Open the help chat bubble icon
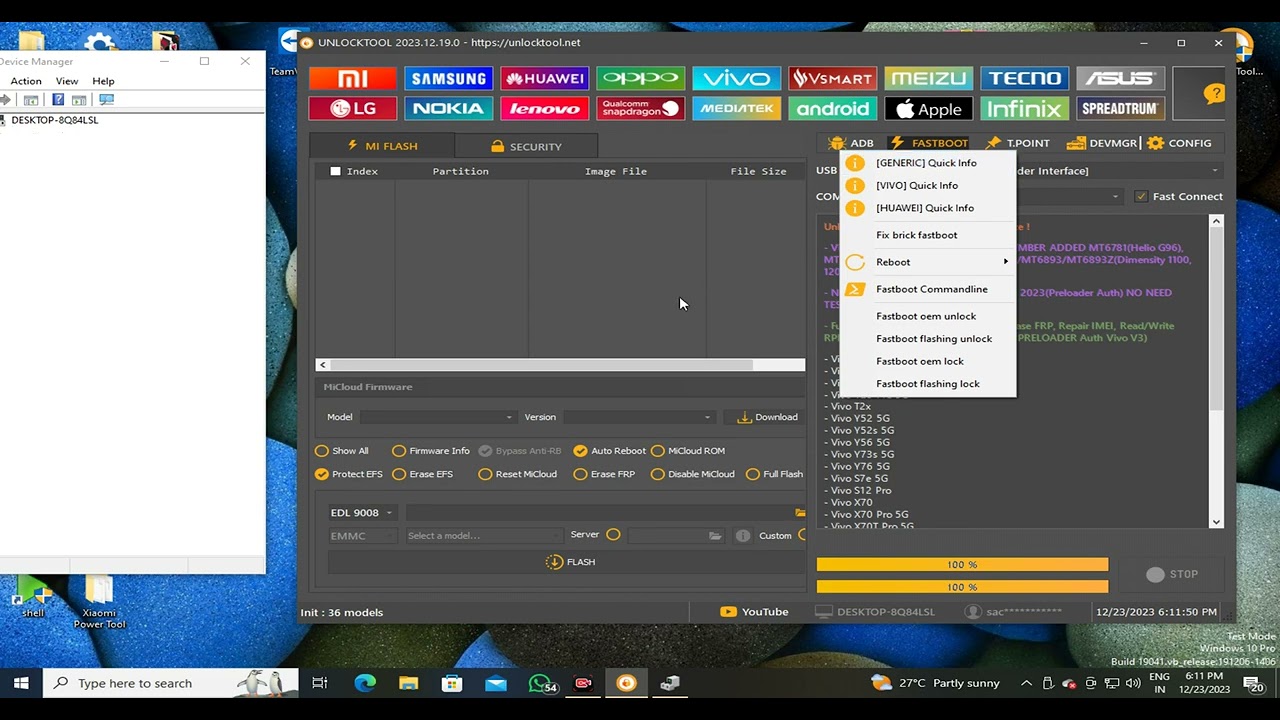This screenshot has height=720, width=1280. point(1214,94)
